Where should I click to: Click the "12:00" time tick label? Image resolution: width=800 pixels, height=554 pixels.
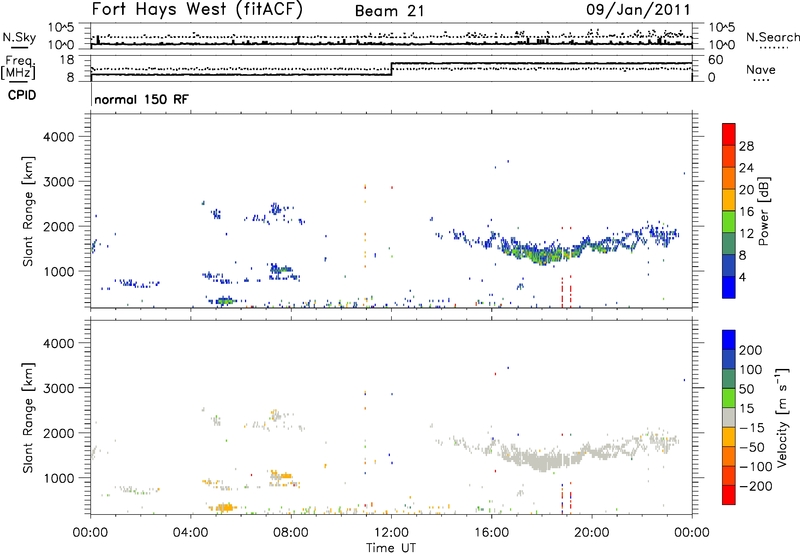click(x=391, y=533)
